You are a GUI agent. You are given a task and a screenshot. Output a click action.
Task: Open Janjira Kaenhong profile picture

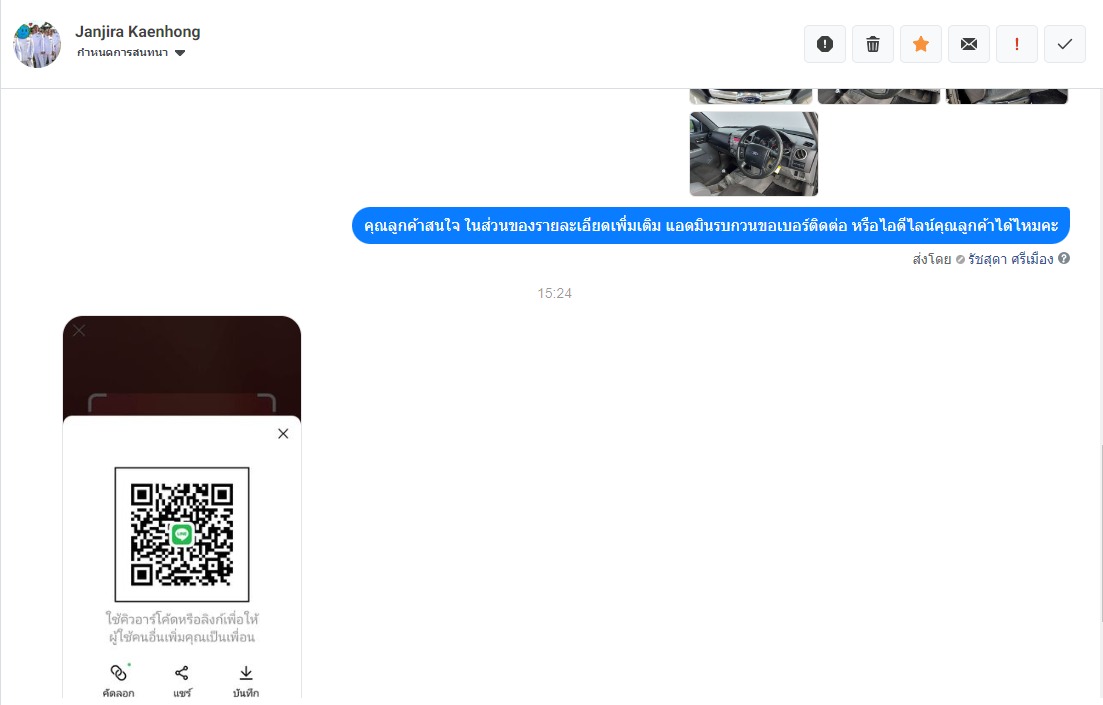(x=37, y=44)
